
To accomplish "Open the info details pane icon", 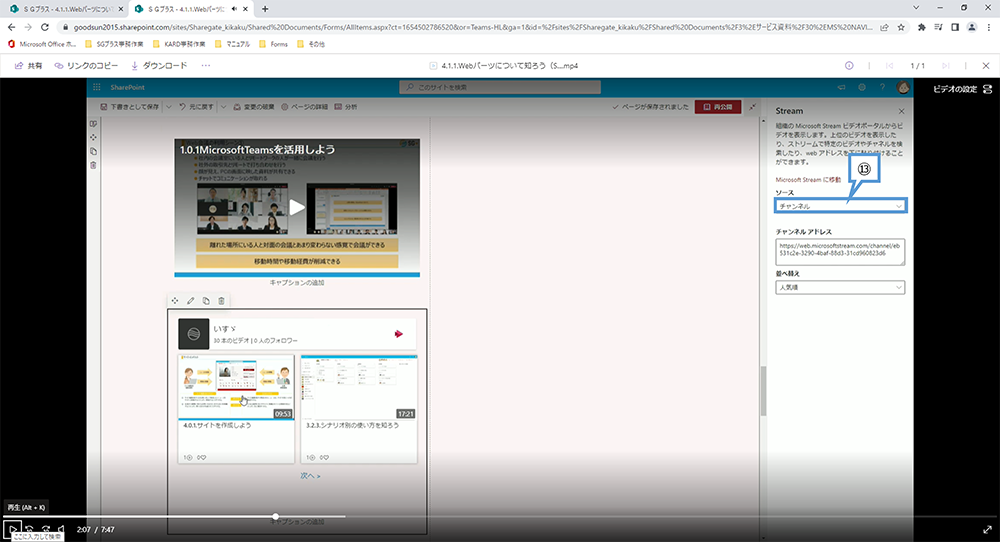I will pyautogui.click(x=849, y=66).
